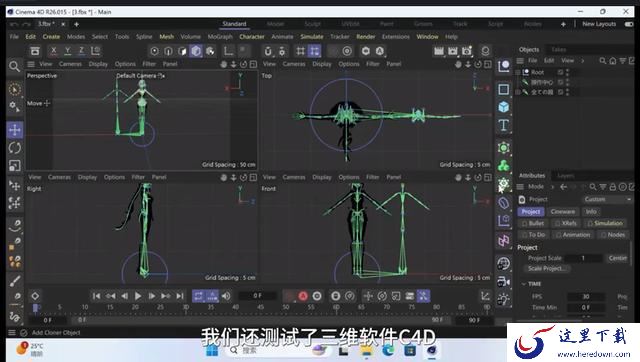Enable the red Autokeying button
The image size is (640, 362).
pyautogui.click(x=303, y=296)
